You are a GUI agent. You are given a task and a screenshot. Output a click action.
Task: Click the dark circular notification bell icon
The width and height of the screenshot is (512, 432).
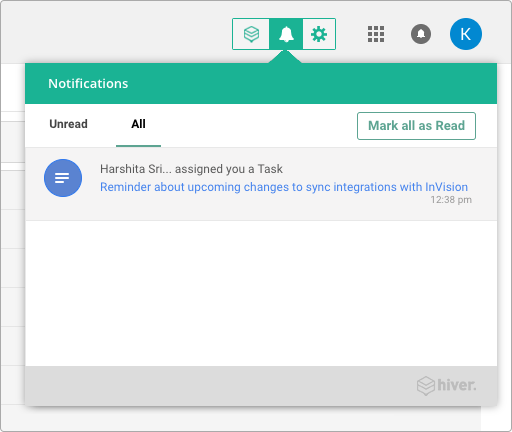[x=421, y=34]
